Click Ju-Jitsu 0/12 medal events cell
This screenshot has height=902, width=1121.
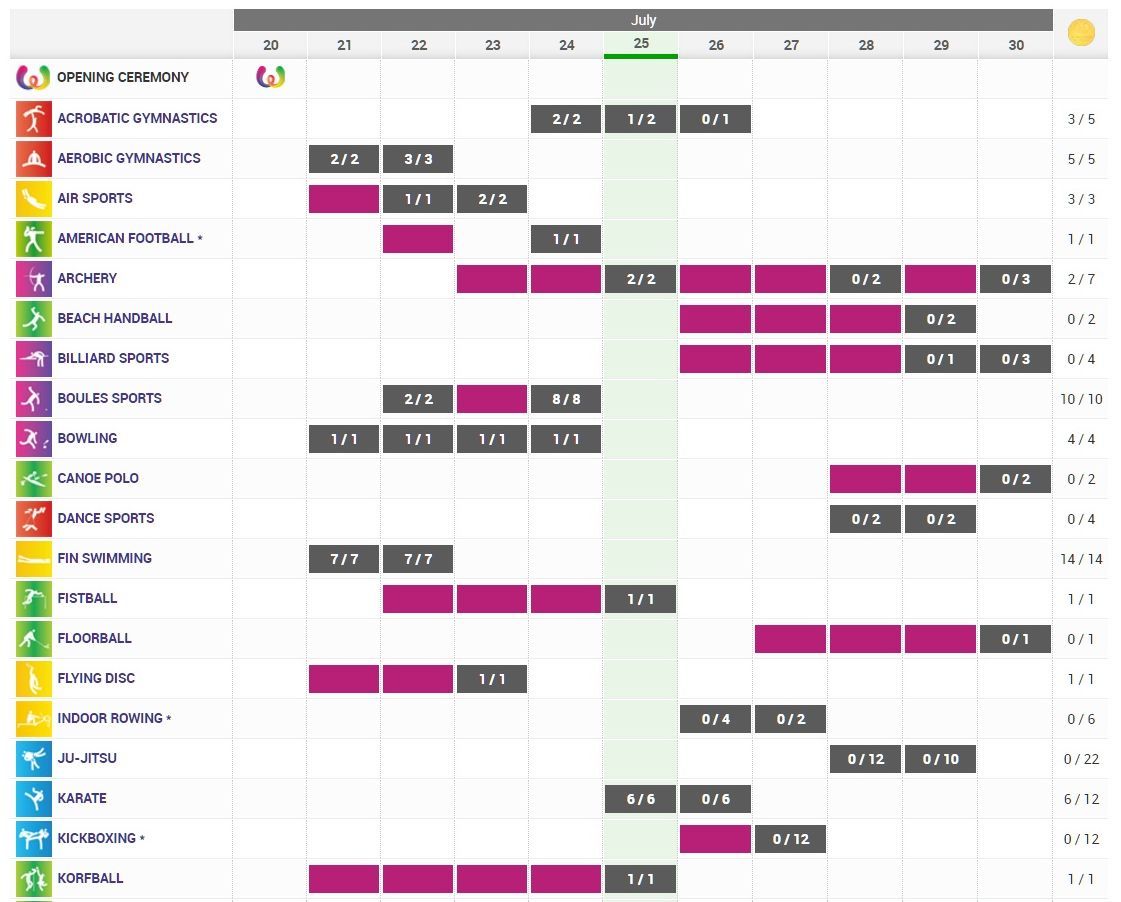(866, 759)
